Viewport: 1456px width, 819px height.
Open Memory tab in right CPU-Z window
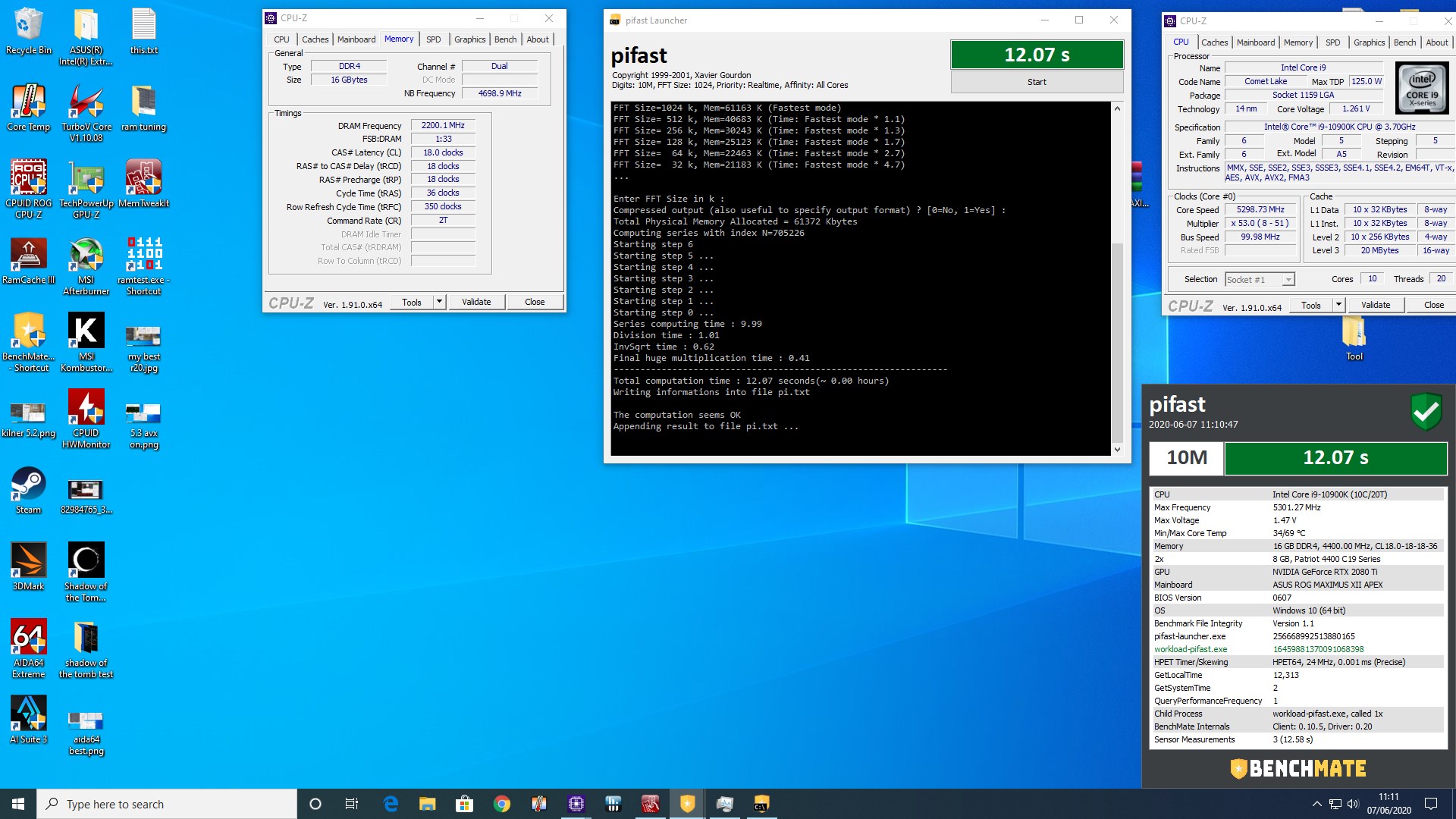(1298, 42)
